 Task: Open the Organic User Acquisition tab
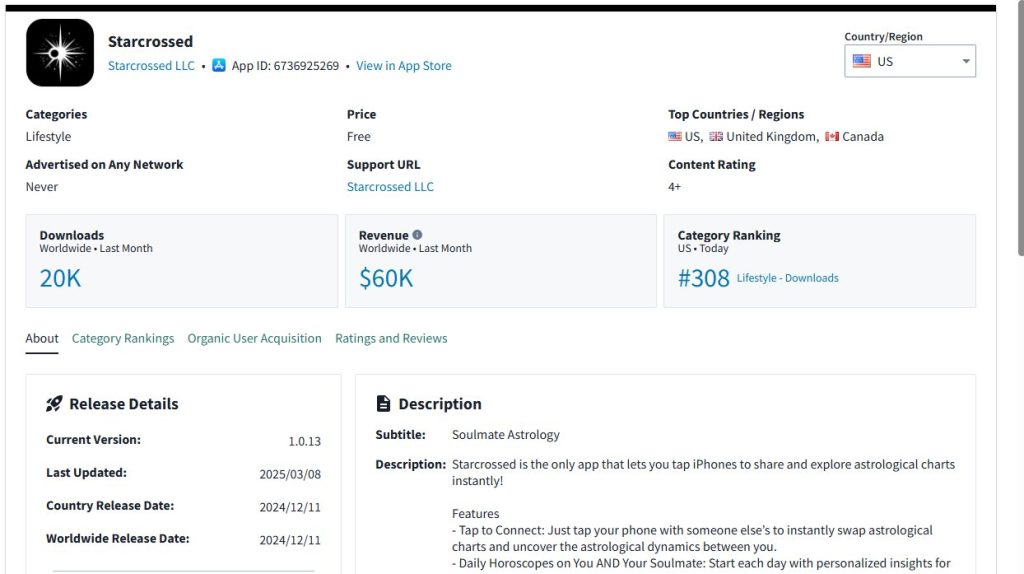coord(255,339)
